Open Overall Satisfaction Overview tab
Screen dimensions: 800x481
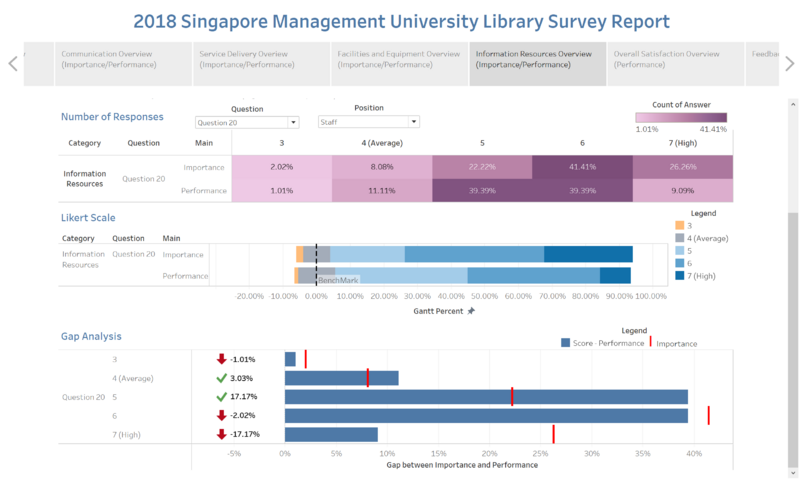point(676,64)
